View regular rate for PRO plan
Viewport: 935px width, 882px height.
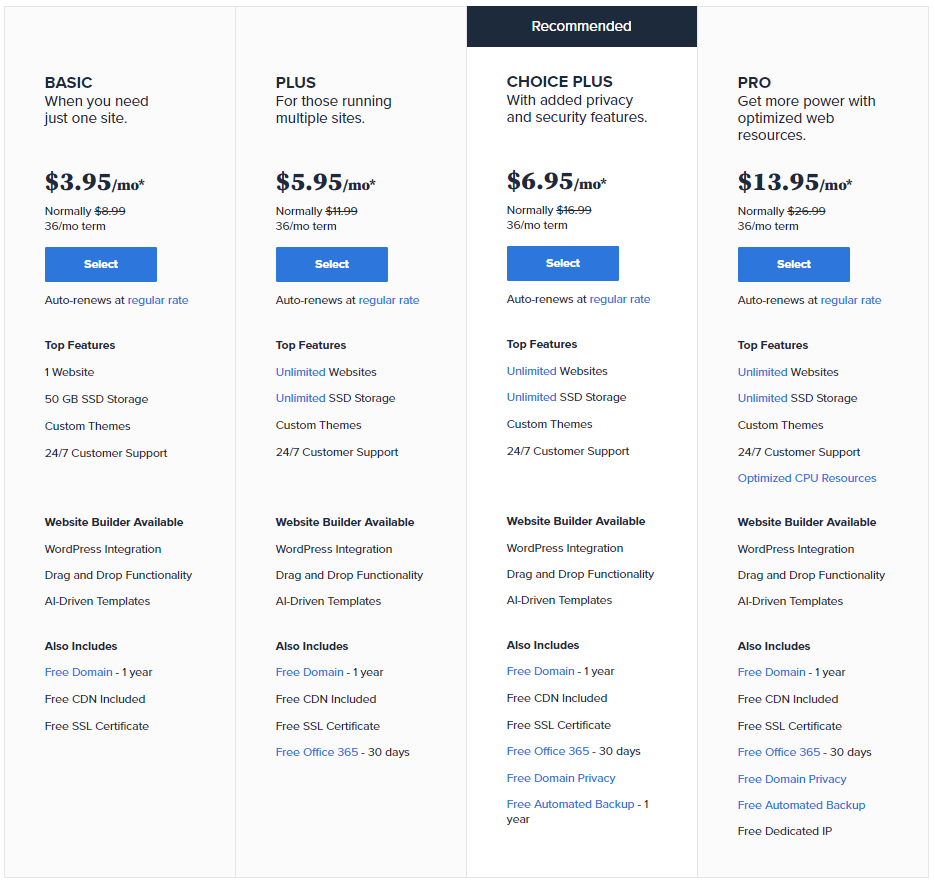(851, 300)
